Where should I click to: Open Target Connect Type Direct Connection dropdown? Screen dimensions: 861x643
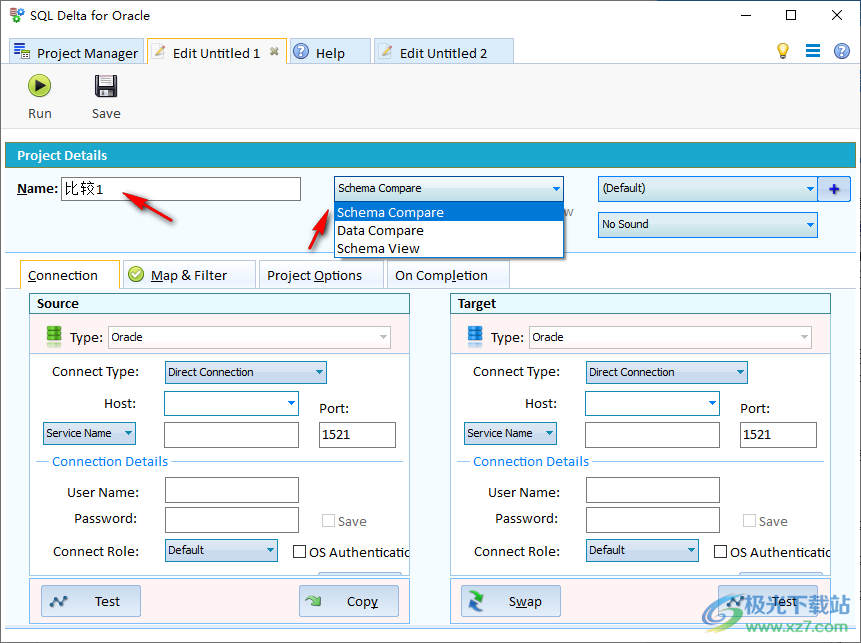667,372
